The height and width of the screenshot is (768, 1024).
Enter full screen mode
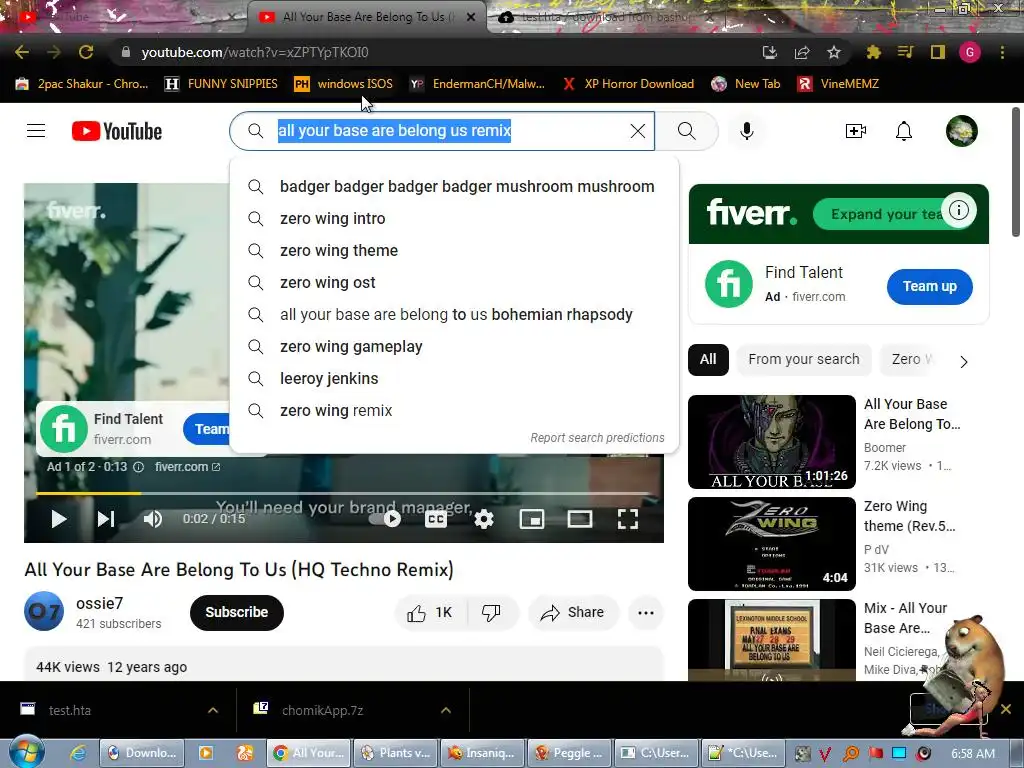point(628,519)
